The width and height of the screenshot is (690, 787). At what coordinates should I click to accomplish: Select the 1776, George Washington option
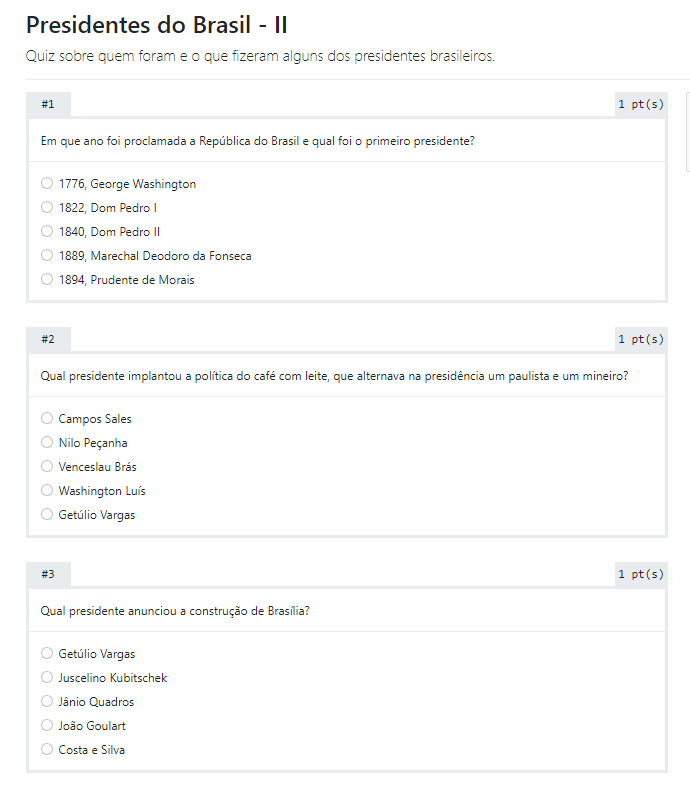[x=47, y=183]
